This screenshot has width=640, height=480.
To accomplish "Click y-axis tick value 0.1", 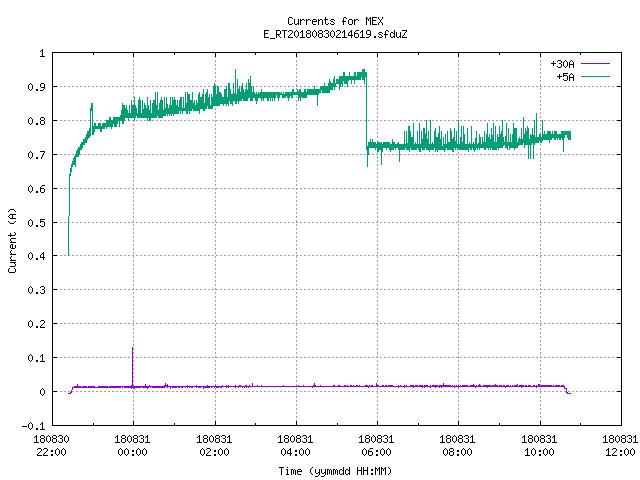I will click(36, 358).
